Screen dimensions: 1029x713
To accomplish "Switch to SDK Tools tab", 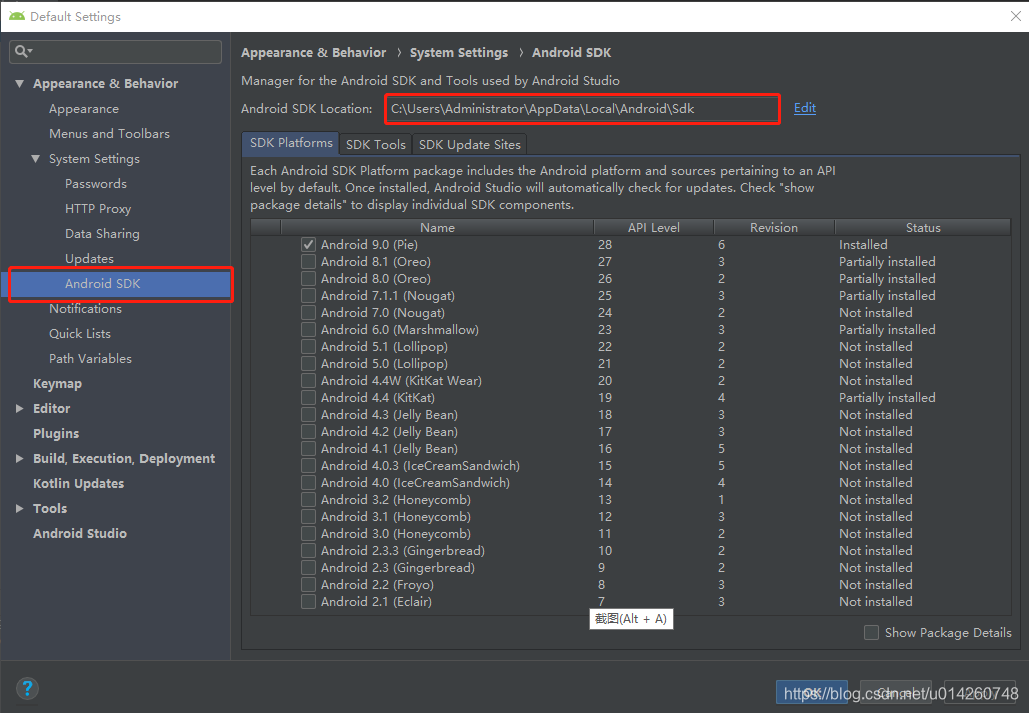I will (376, 144).
